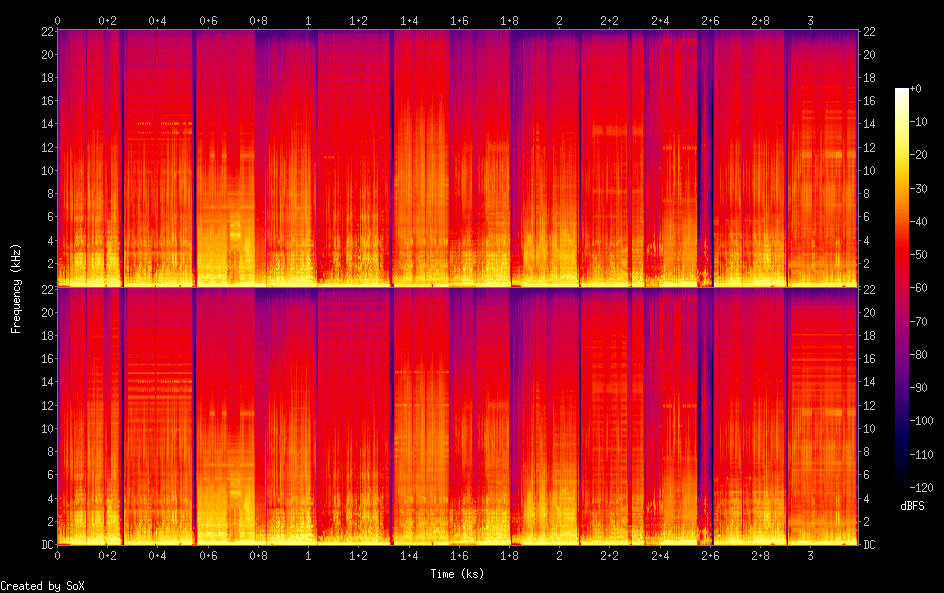Click the 0.8 tick on top time axis
Viewport: 944px width, 593px height.
coord(258,20)
